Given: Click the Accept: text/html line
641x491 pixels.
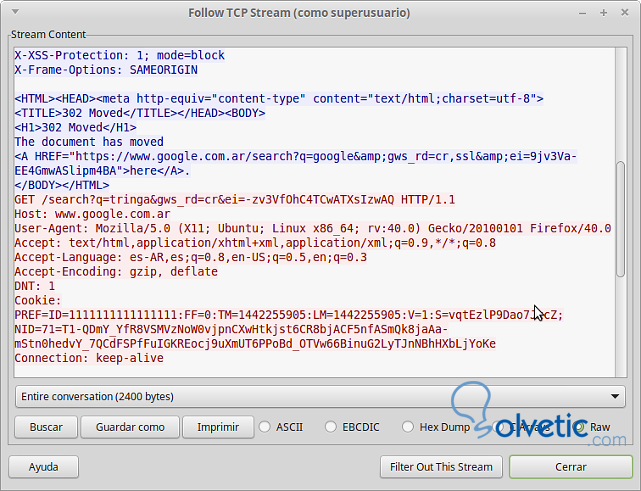Looking at the screenshot, I should [x=255, y=243].
